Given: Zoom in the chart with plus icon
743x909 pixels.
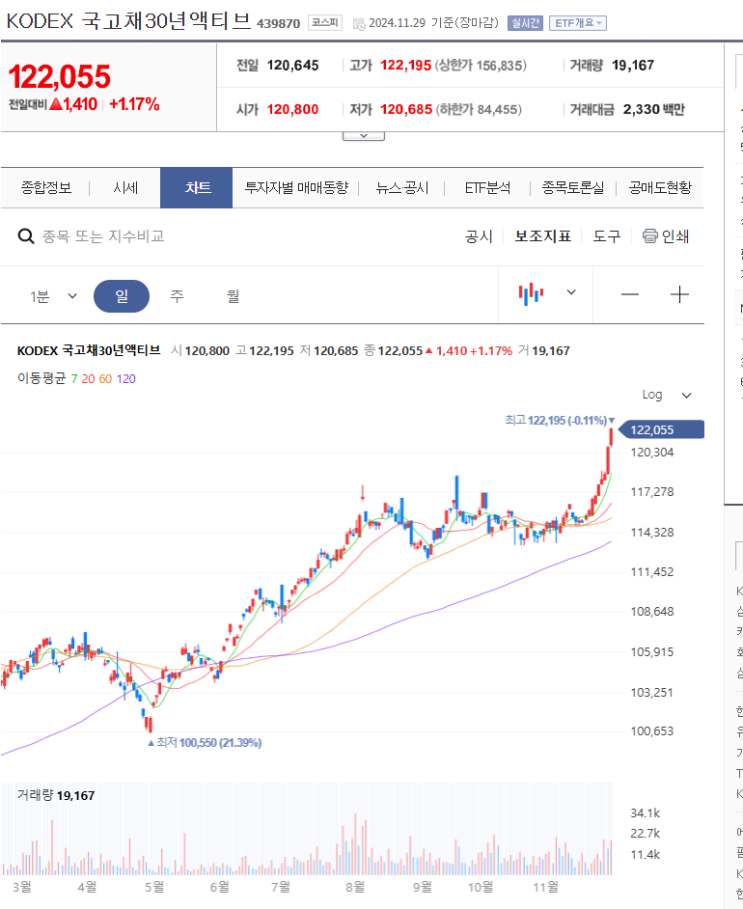Looking at the screenshot, I should coord(679,294).
